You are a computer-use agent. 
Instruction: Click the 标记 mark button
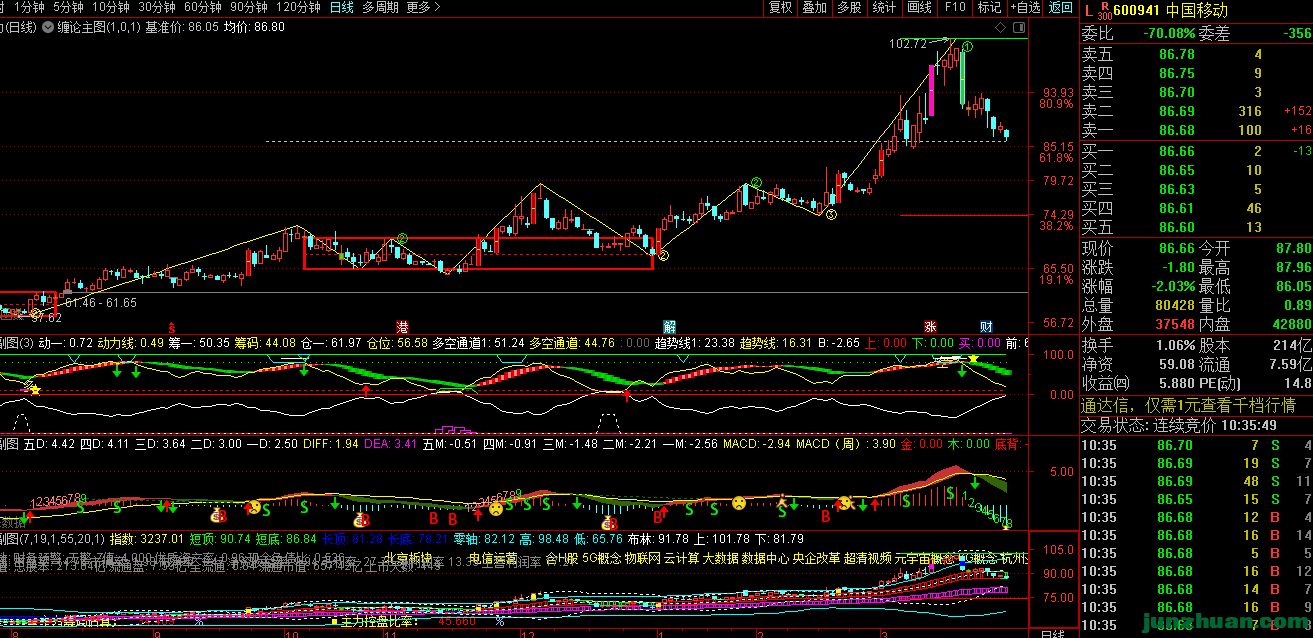[x=989, y=7]
